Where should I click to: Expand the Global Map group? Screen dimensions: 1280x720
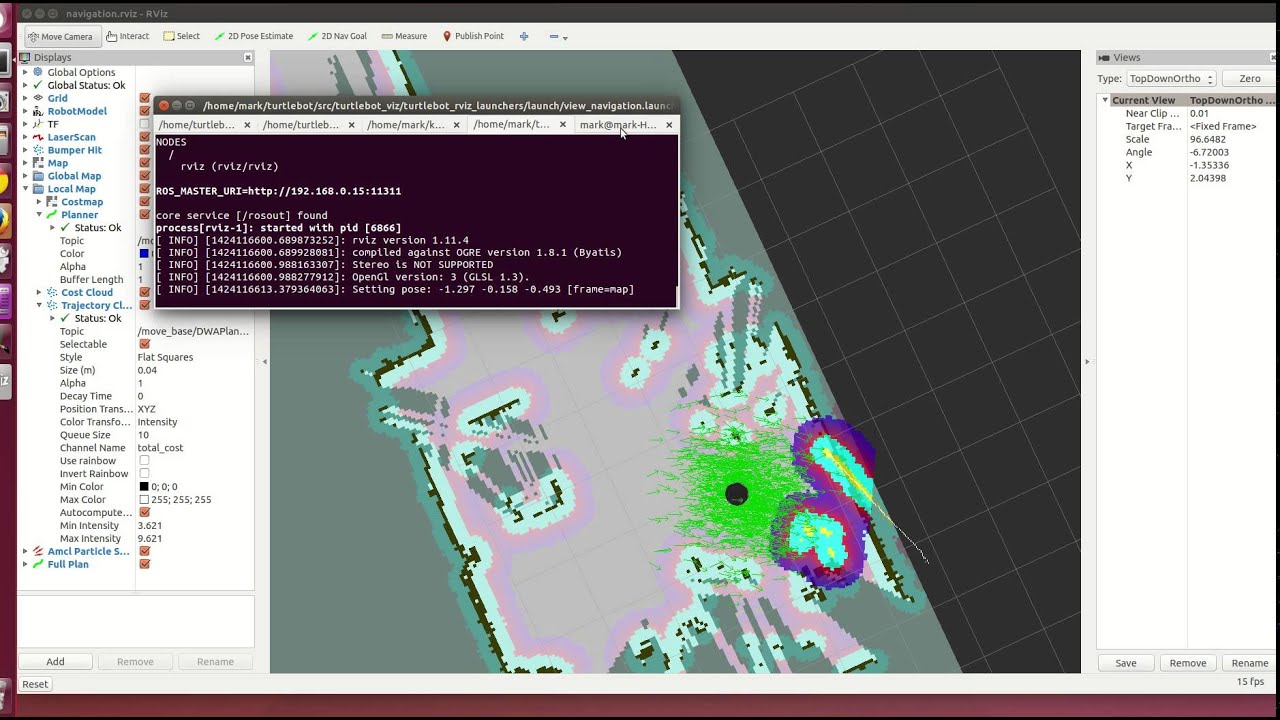click(26, 176)
